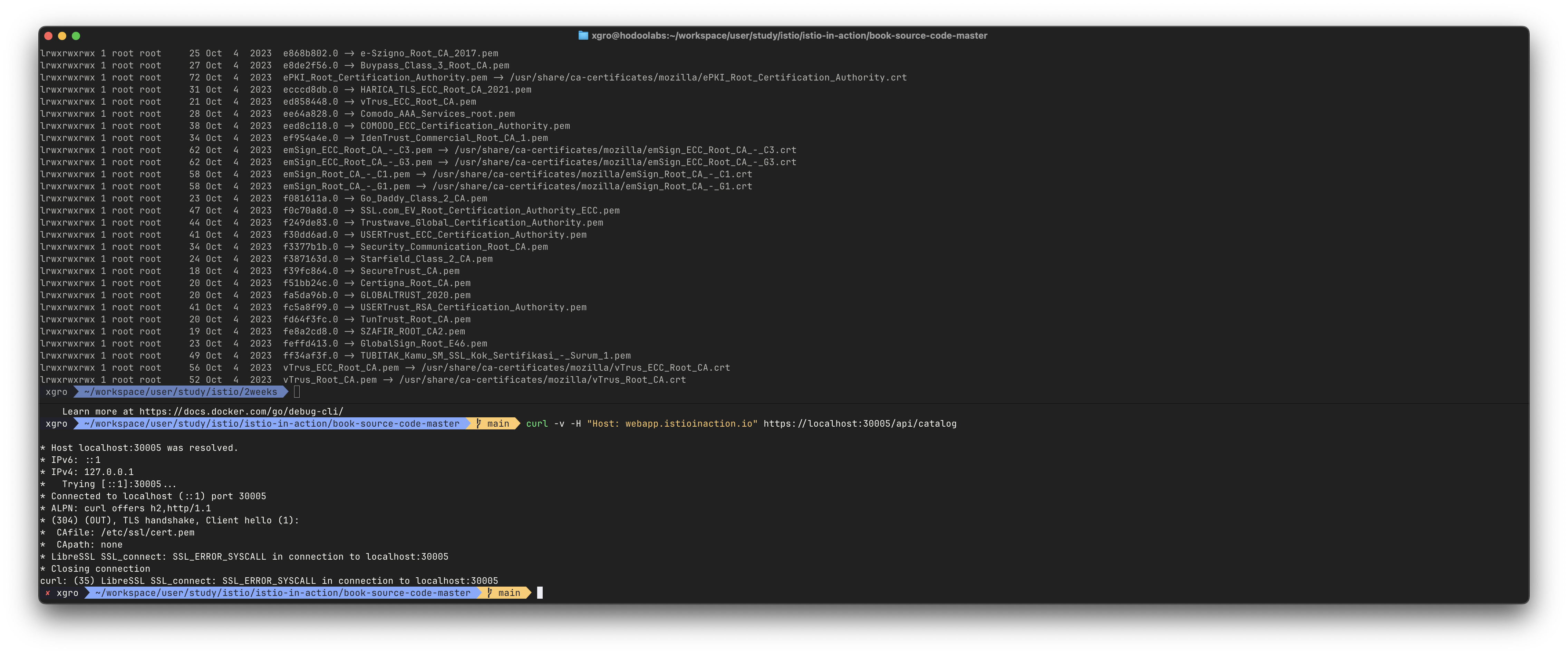Image resolution: width=1568 pixels, height=655 pixels.
Task: Click SZAFIR_ROOT_CA2.pem entry
Action: [413, 331]
